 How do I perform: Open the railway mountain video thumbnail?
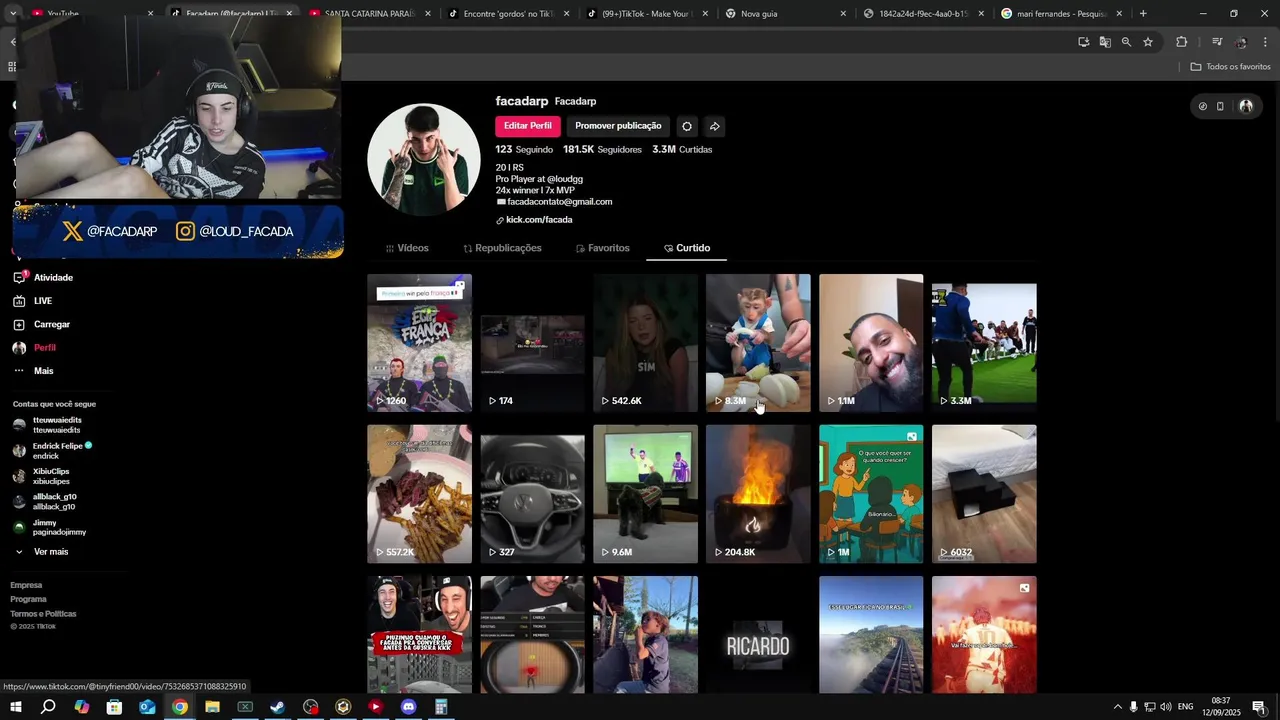[871, 635]
